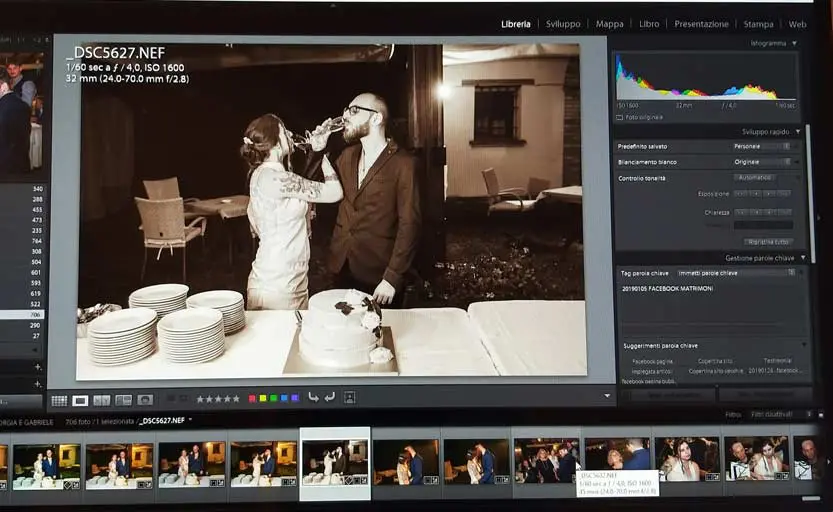Select folder row with count 706
The image size is (833, 512).
[22, 314]
